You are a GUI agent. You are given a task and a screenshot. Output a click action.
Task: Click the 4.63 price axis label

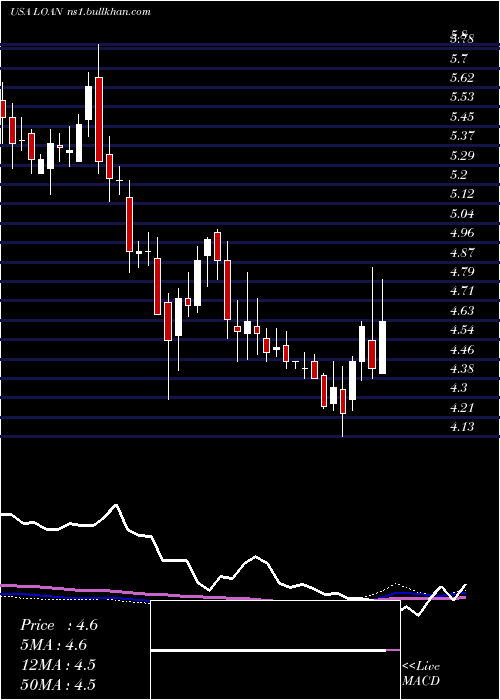462,311
